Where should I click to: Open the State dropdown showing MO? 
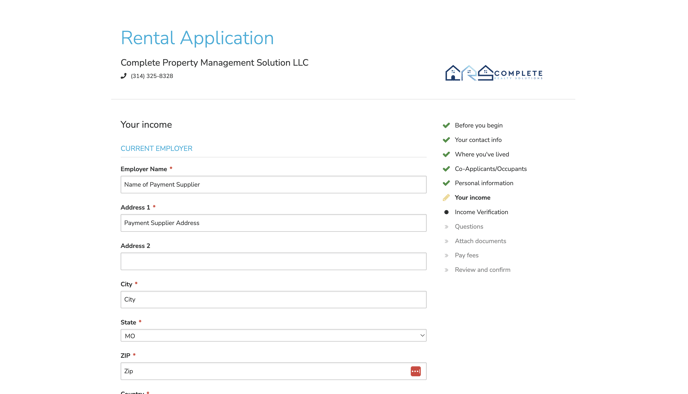coord(273,336)
